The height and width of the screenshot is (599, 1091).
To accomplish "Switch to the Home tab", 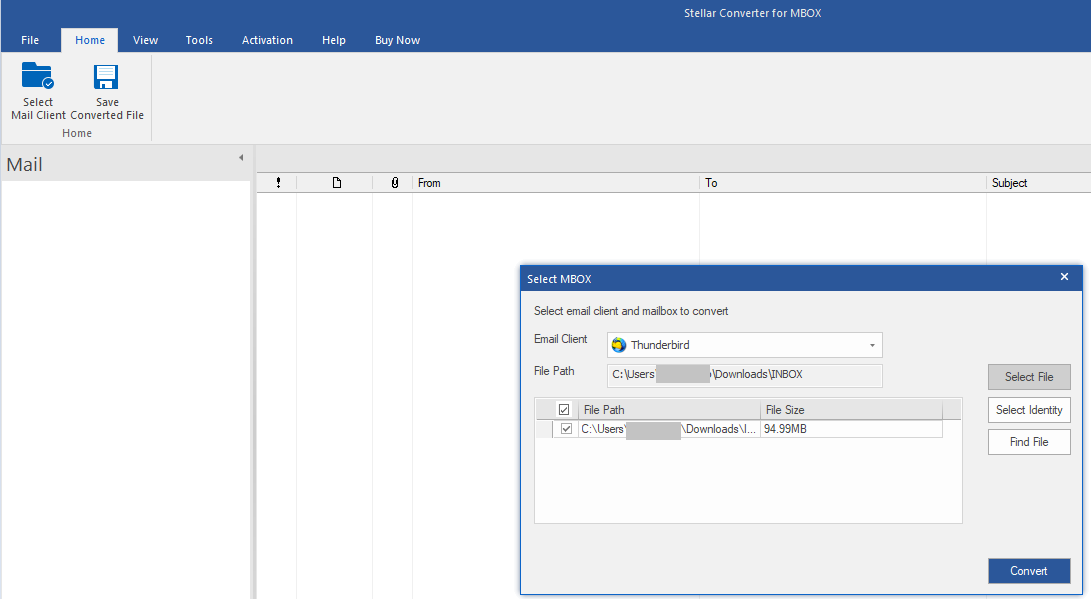I will 90,40.
